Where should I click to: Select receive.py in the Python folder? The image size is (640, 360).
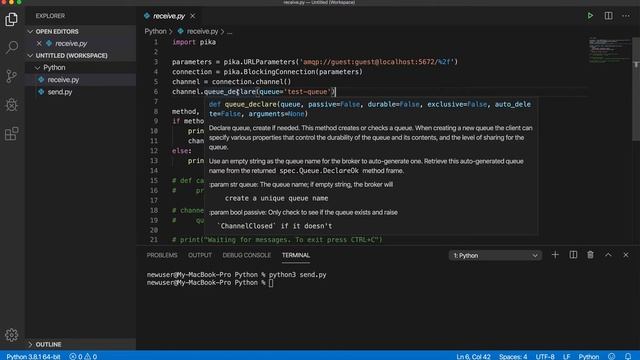click(x=63, y=80)
